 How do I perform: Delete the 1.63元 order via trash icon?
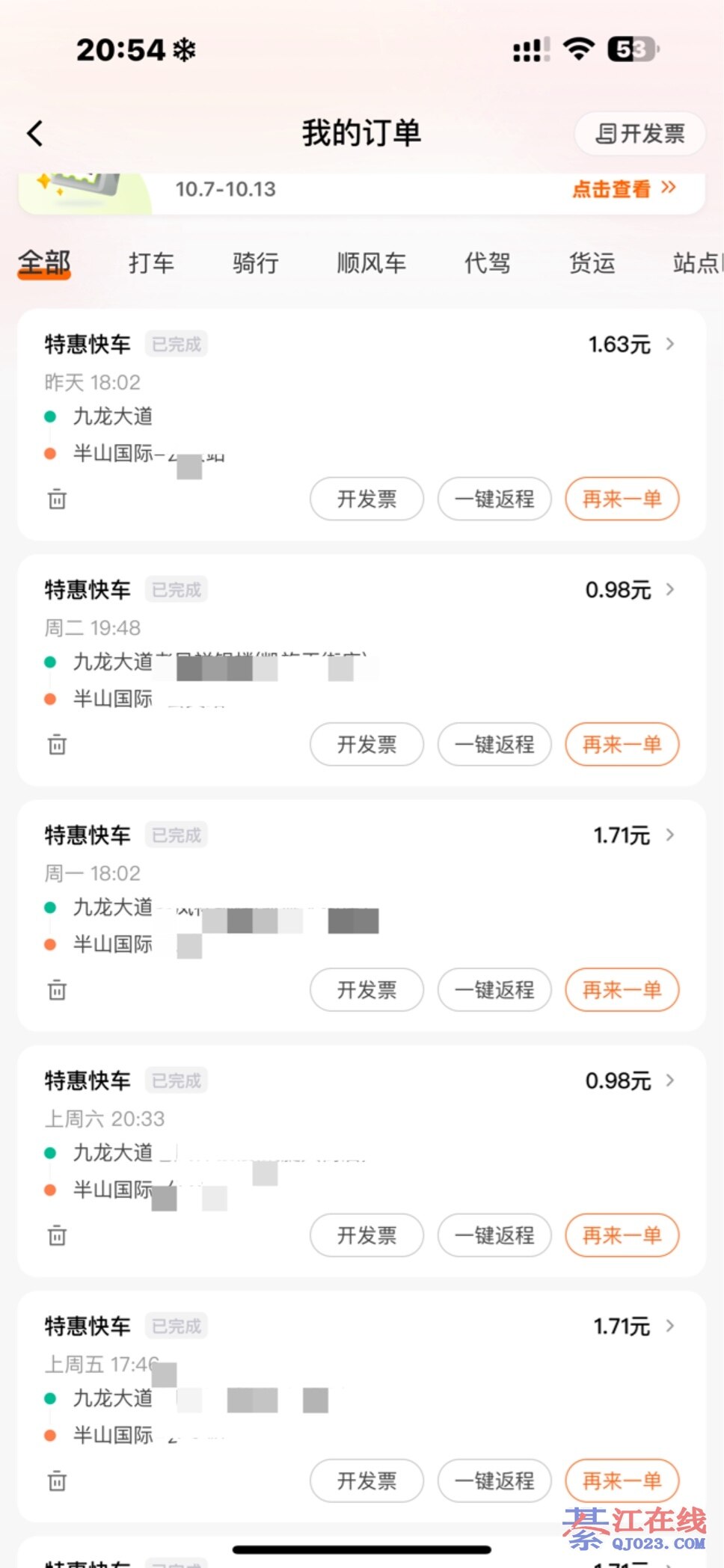tap(57, 499)
